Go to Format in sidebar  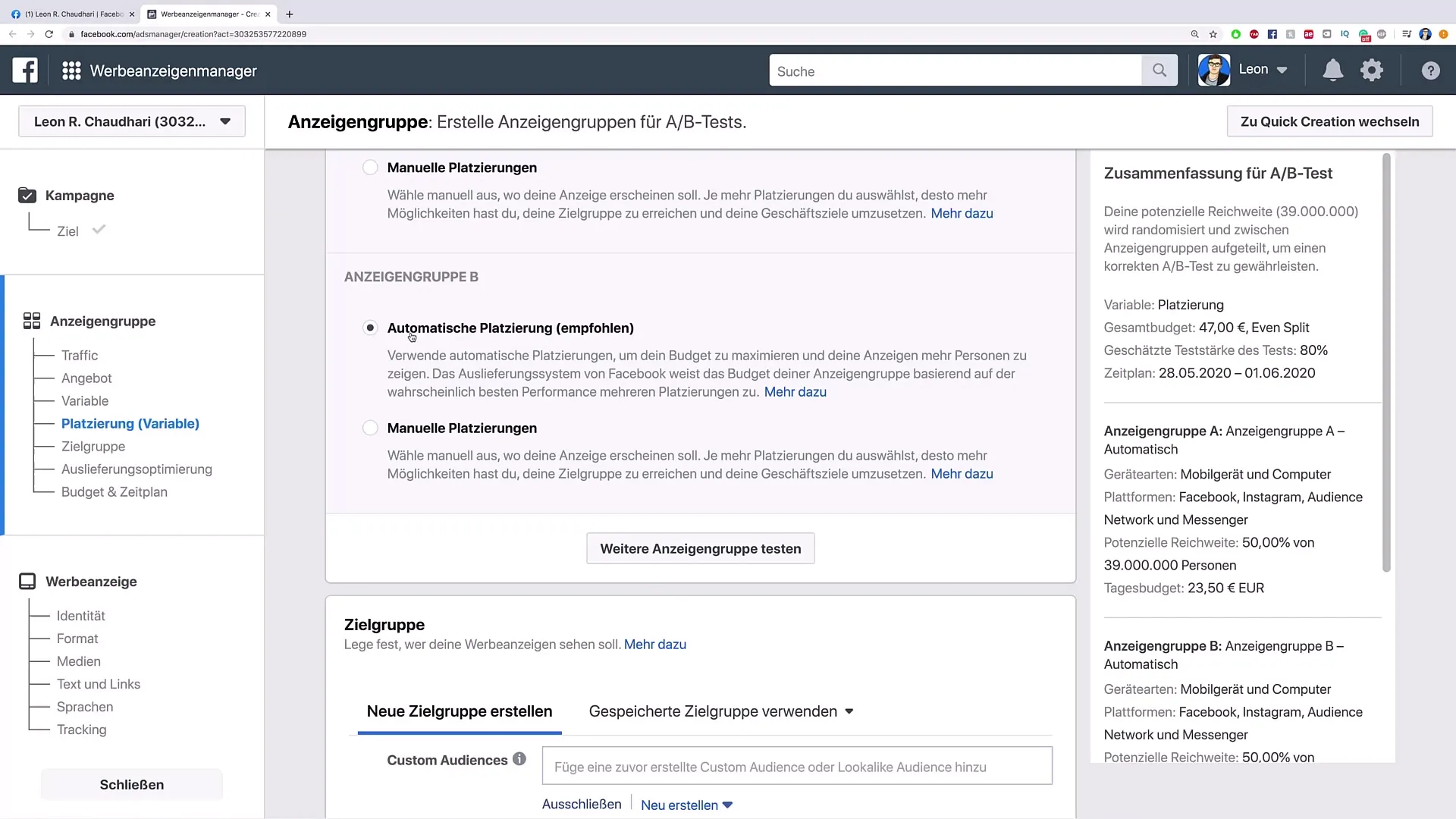(x=77, y=639)
